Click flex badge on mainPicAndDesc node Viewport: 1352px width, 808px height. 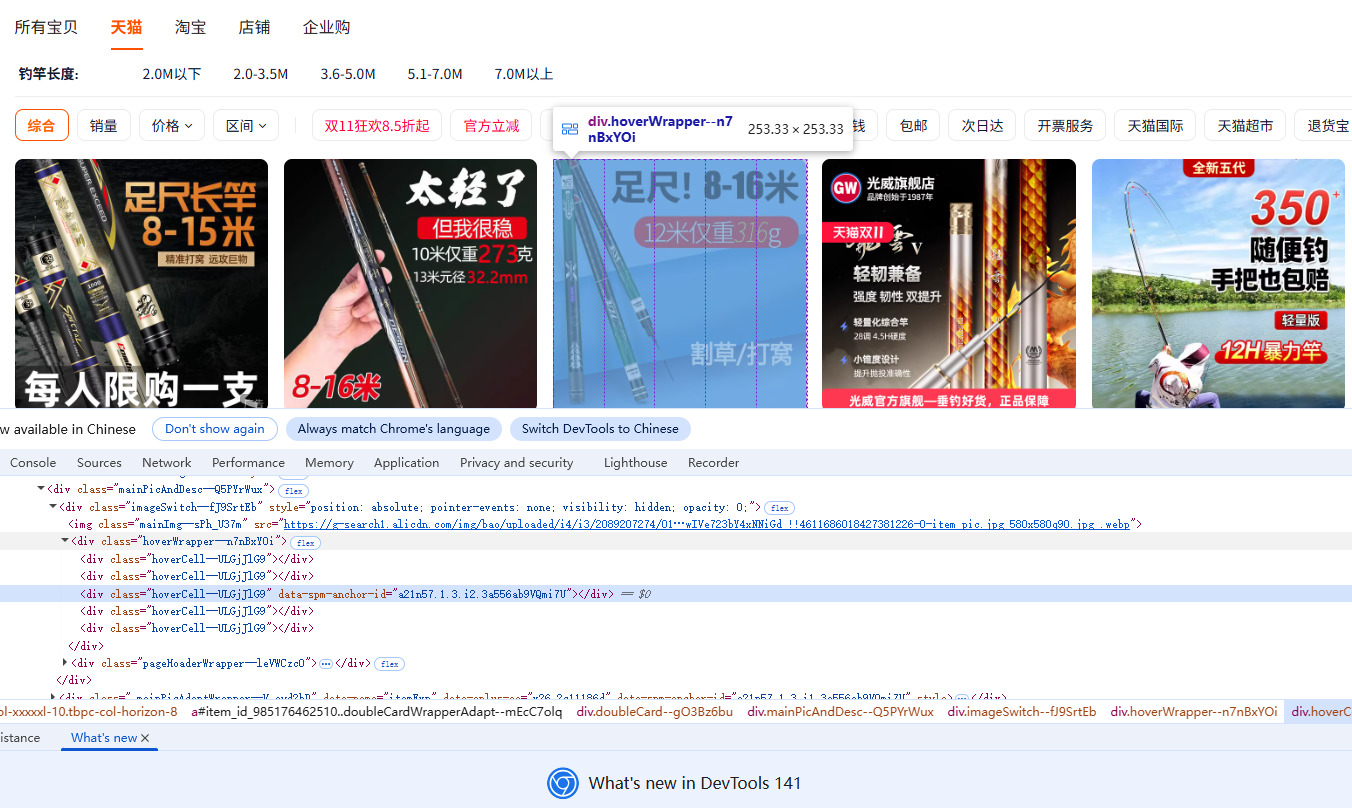click(x=293, y=490)
